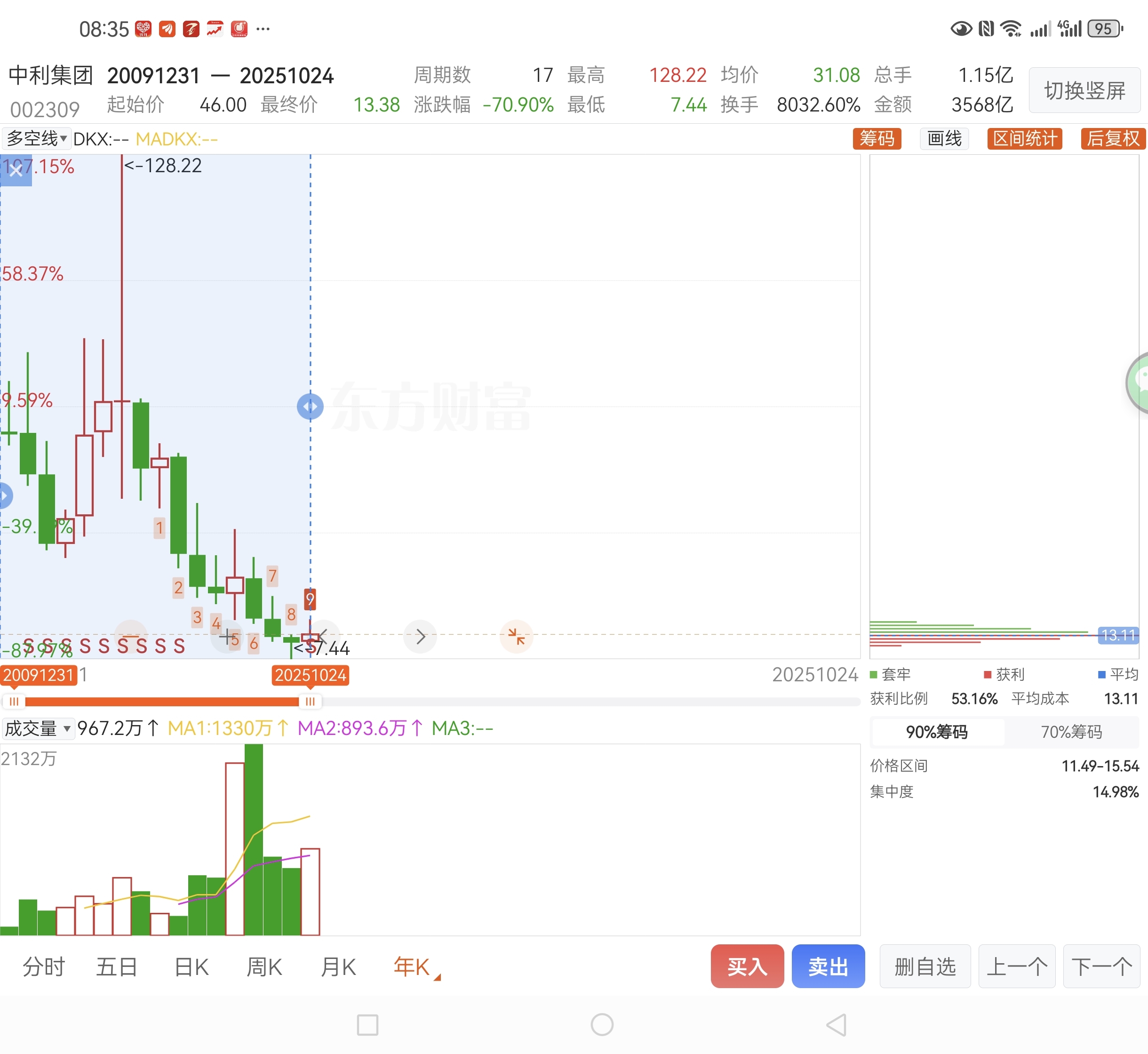This screenshot has height=1054, width=1148.
Task: Toggle the 区间统计 interval statistics mode
Action: pos(1024,139)
